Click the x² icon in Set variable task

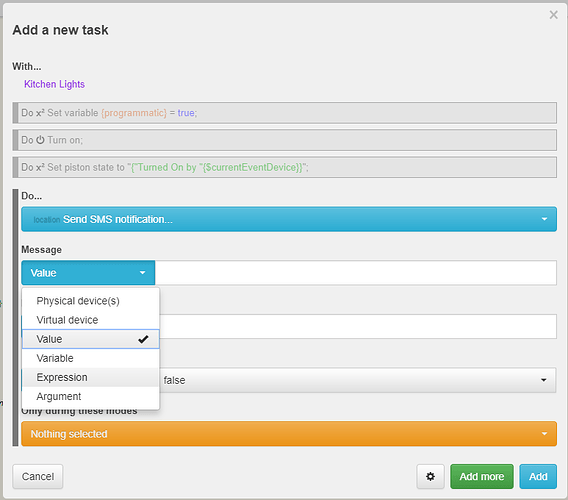(x=40, y=113)
